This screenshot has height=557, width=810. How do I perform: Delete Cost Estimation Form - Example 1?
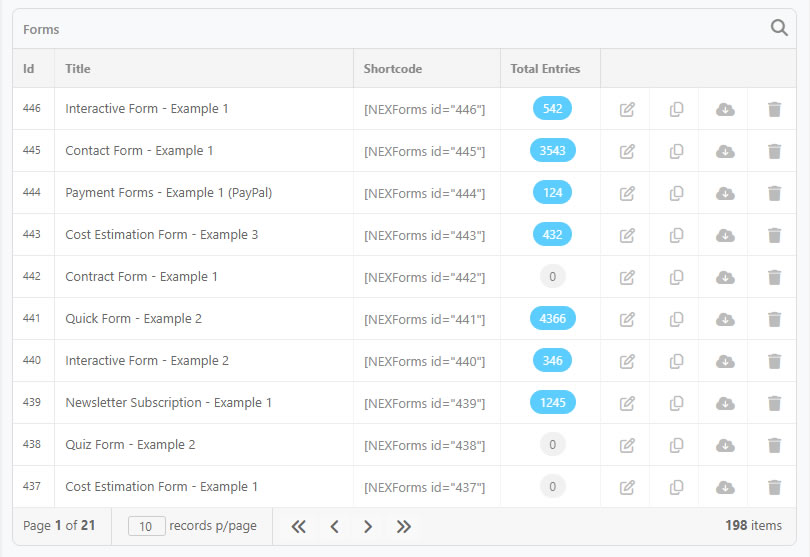pos(774,487)
